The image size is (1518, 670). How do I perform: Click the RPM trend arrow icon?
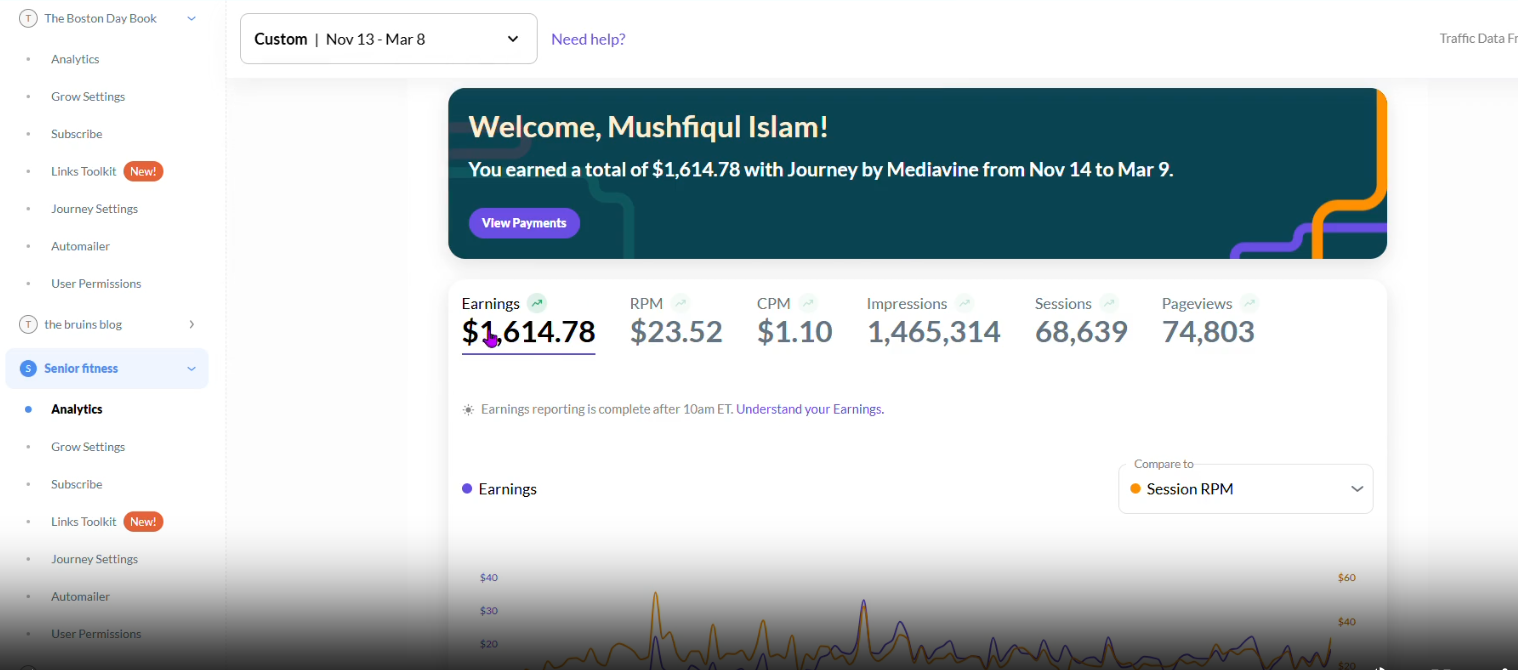pyautogui.click(x=681, y=303)
